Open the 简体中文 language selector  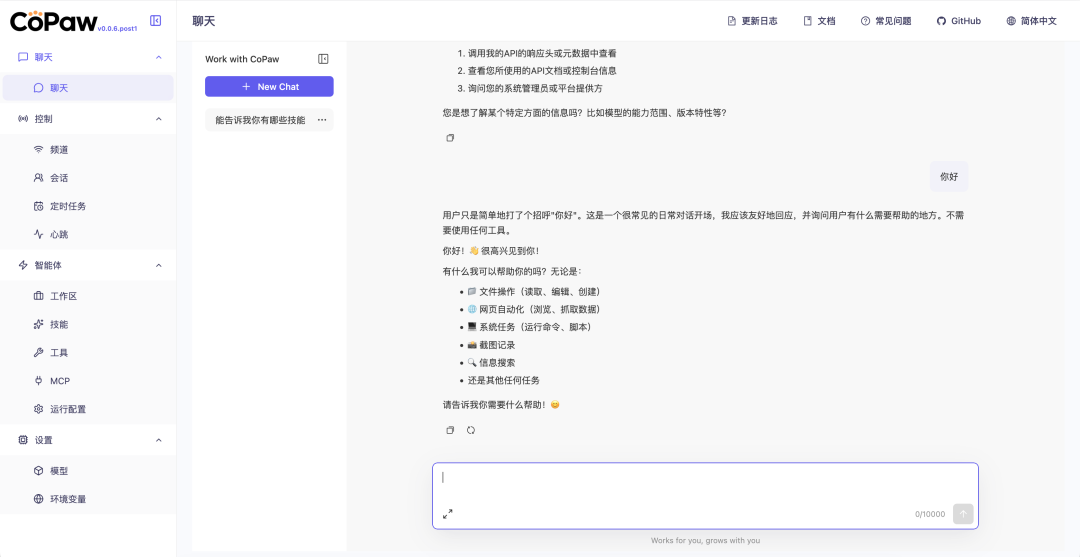click(x=1031, y=21)
